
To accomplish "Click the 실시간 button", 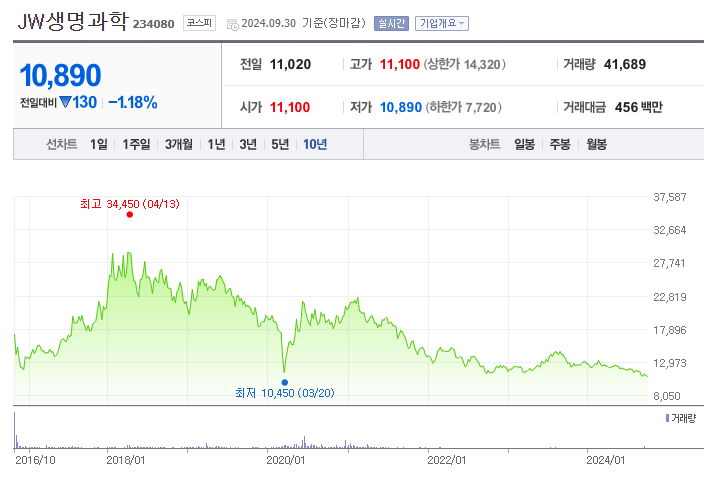I will click(392, 23).
